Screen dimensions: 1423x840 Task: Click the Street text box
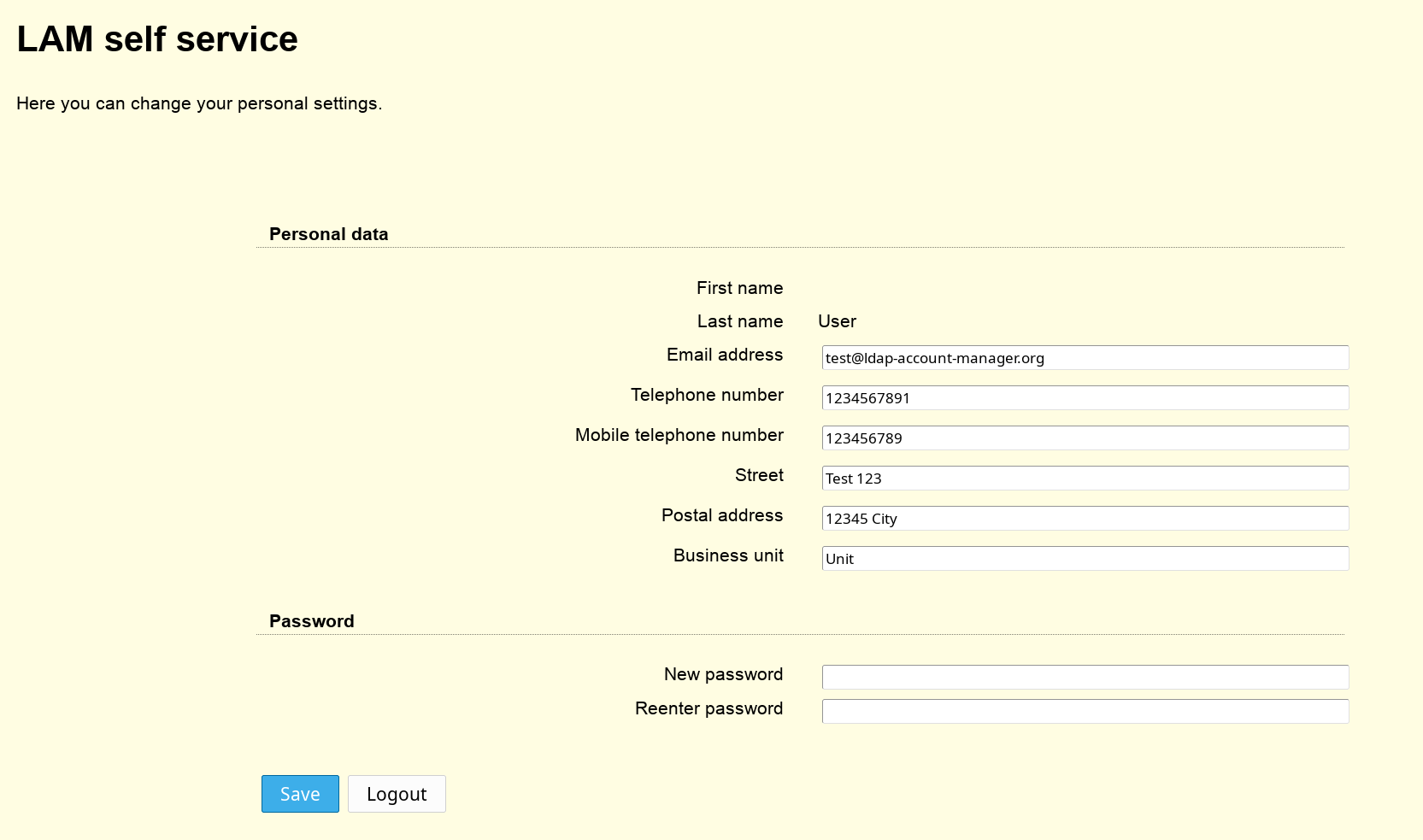click(1085, 479)
